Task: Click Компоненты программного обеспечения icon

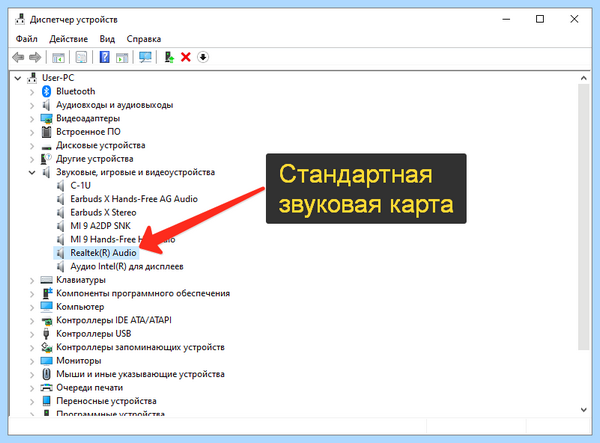Action: point(46,293)
